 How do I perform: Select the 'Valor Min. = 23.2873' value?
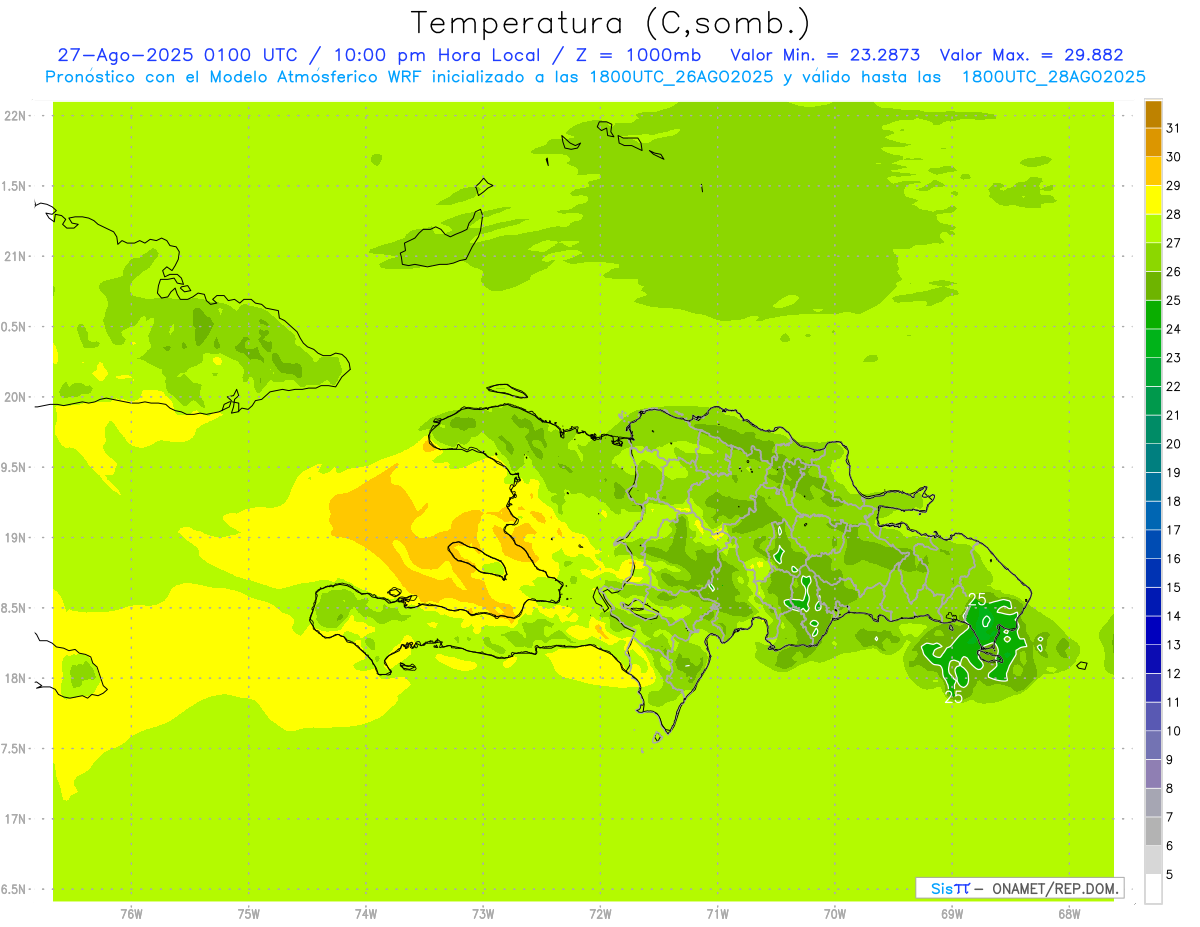pos(825,55)
